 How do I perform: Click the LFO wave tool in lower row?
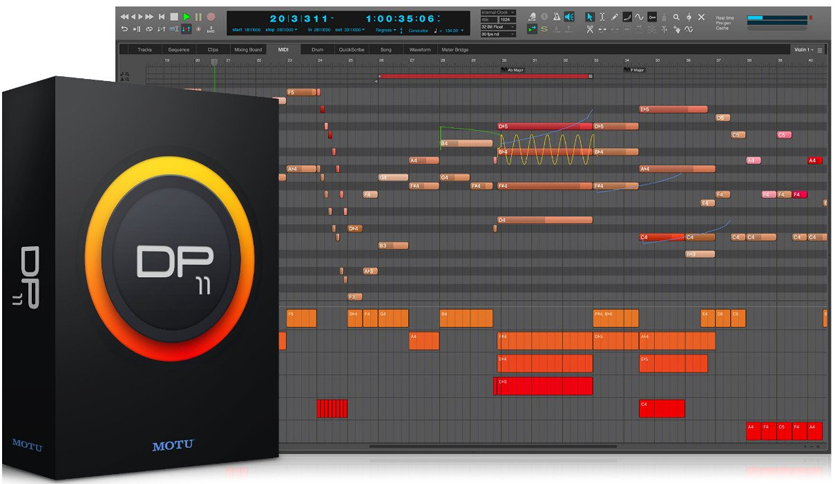click(x=688, y=30)
